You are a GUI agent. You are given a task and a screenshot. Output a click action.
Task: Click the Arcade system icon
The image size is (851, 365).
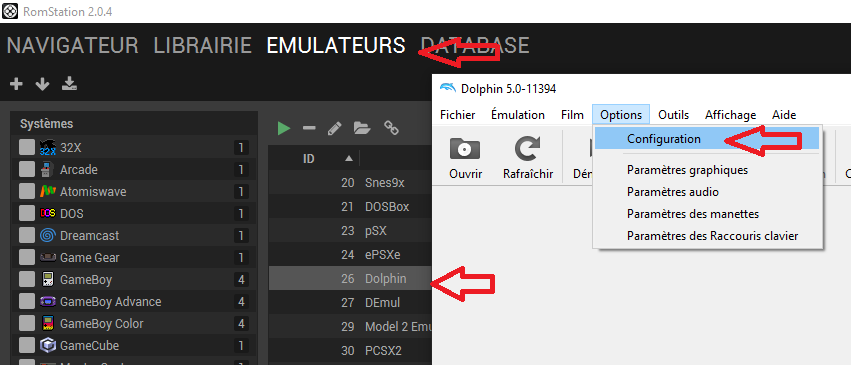[48, 170]
